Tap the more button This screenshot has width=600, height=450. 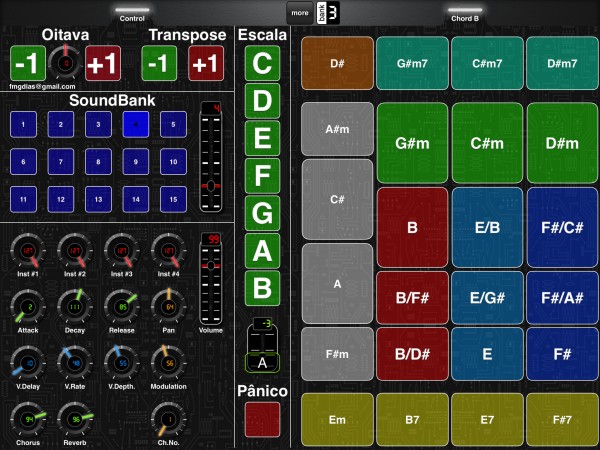point(300,13)
